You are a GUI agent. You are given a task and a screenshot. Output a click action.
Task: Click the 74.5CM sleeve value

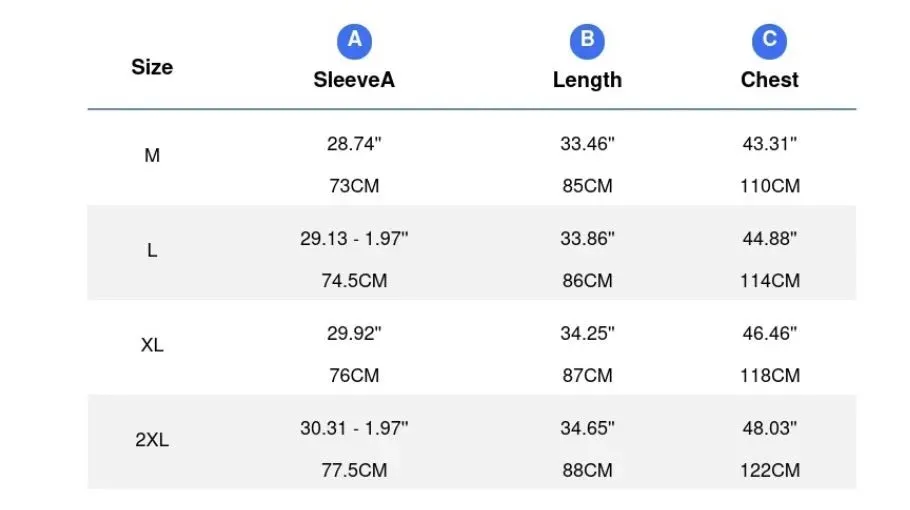354,280
